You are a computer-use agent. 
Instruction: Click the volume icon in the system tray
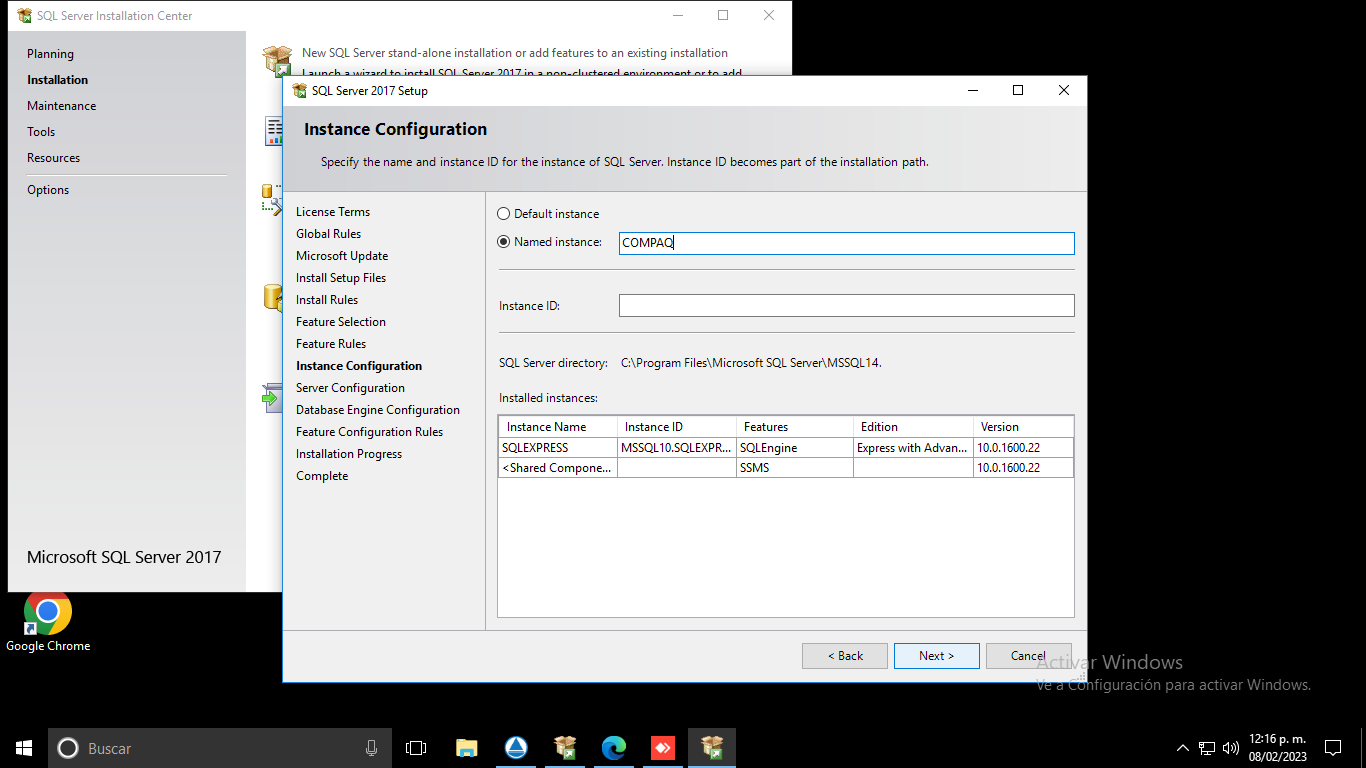tap(1231, 748)
